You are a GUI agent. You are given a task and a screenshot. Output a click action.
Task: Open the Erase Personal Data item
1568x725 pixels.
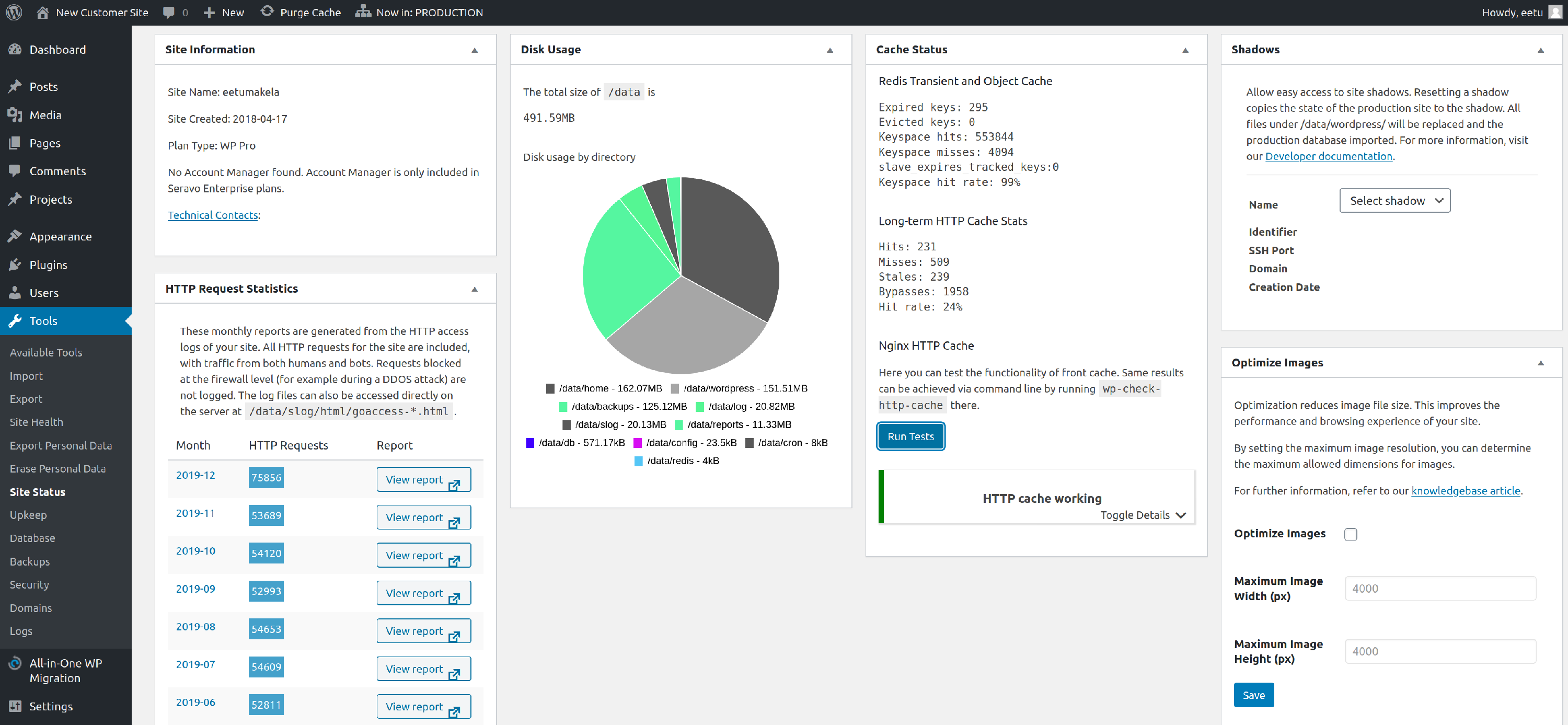click(58, 469)
